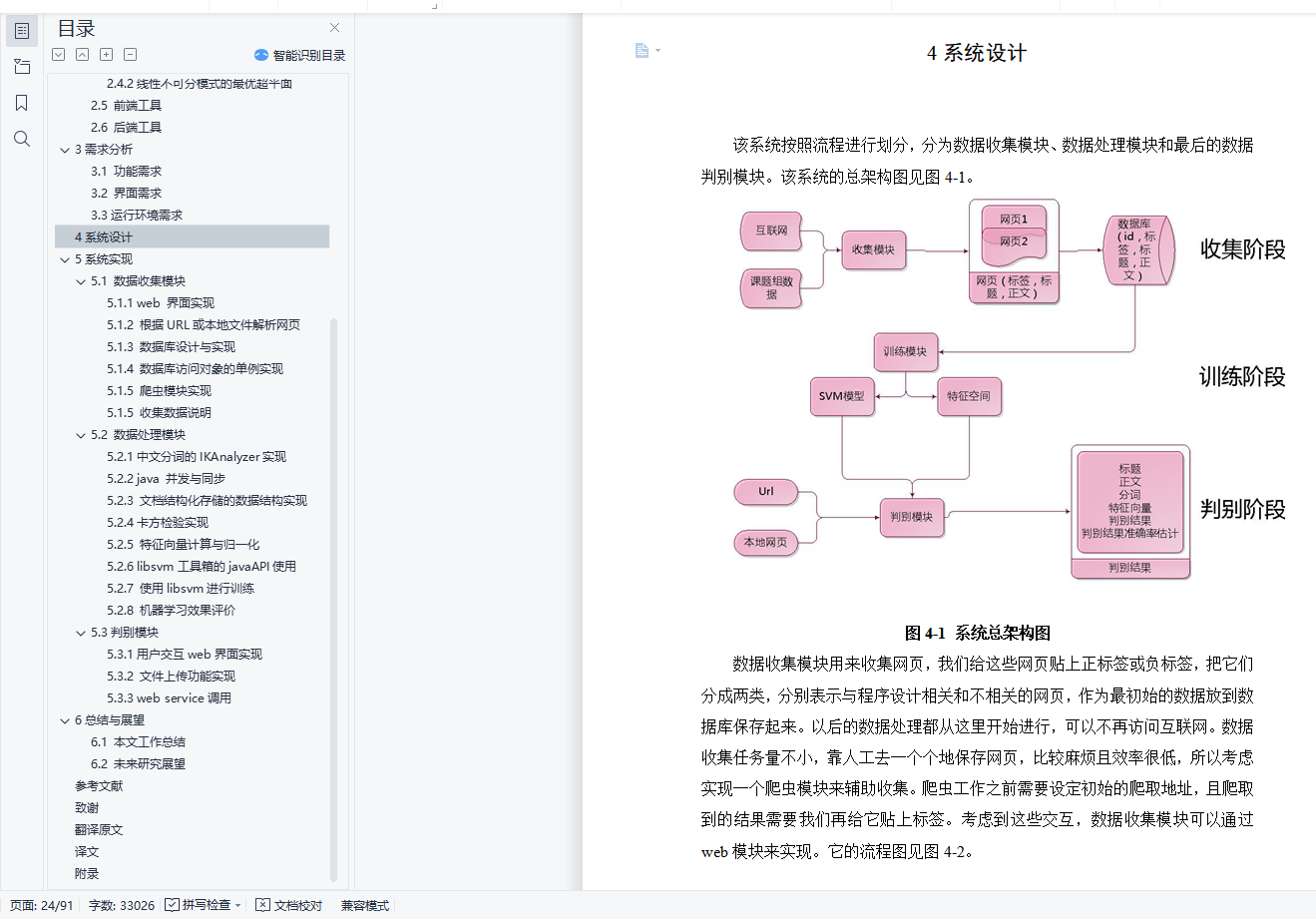This screenshot has height=919, width=1316.
Task: Navigate to 5 系统实现 heading
Action: tap(104, 259)
